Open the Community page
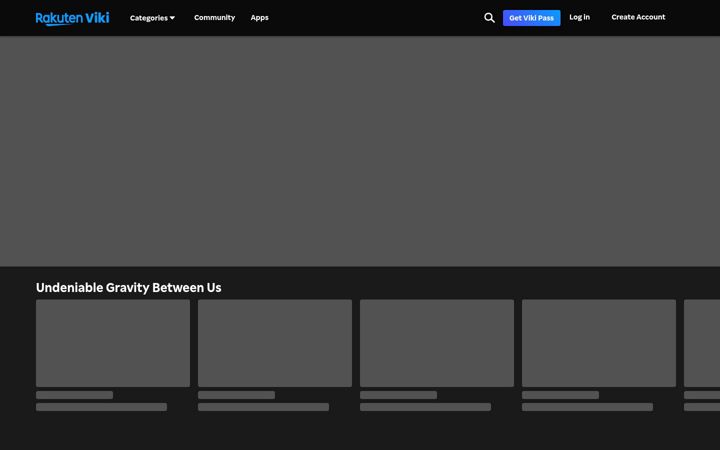The height and width of the screenshot is (450, 720). click(214, 17)
